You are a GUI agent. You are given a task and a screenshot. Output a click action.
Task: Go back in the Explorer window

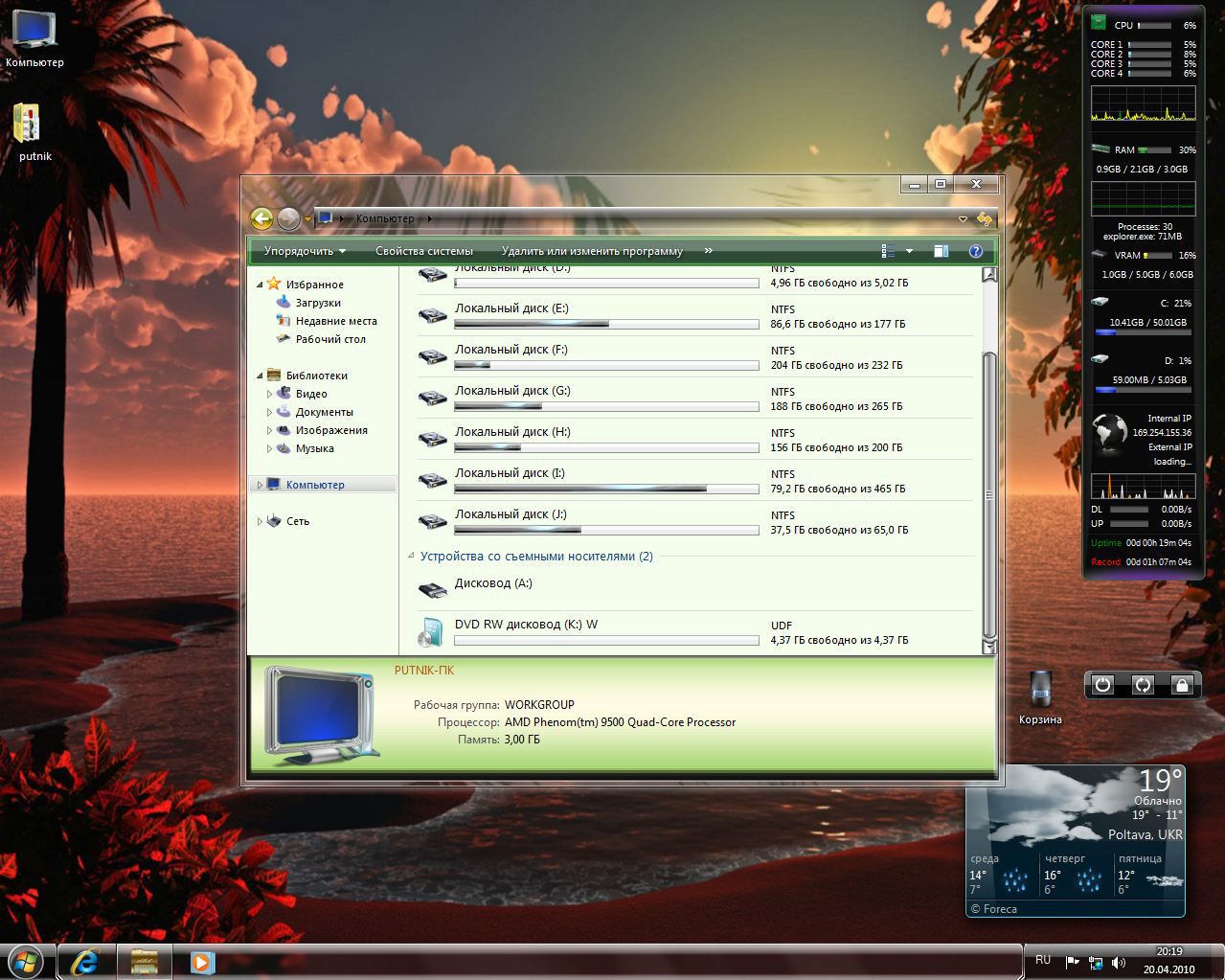[261, 218]
